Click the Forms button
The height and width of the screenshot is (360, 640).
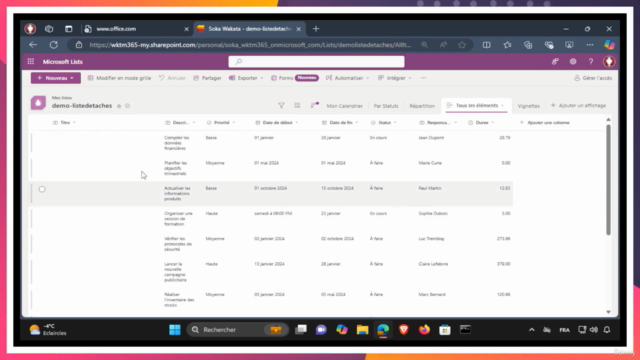point(295,78)
